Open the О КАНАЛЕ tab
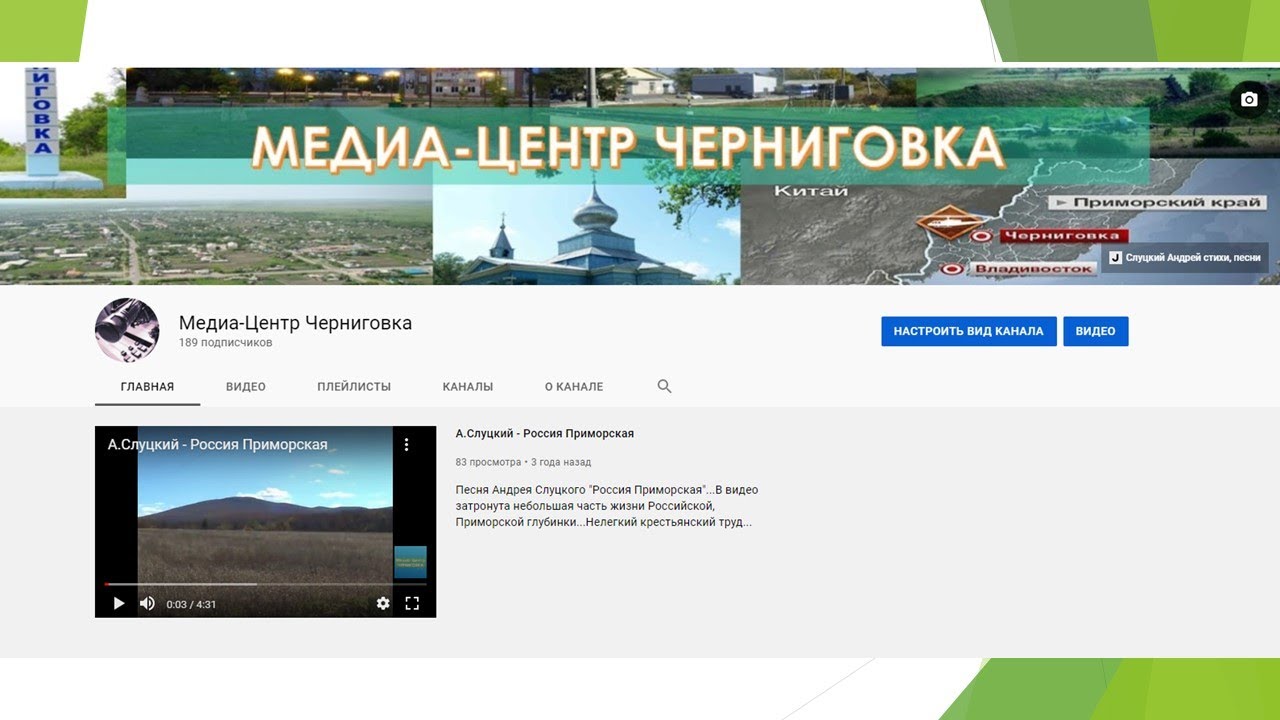The height and width of the screenshot is (720, 1280). pyautogui.click(x=574, y=386)
